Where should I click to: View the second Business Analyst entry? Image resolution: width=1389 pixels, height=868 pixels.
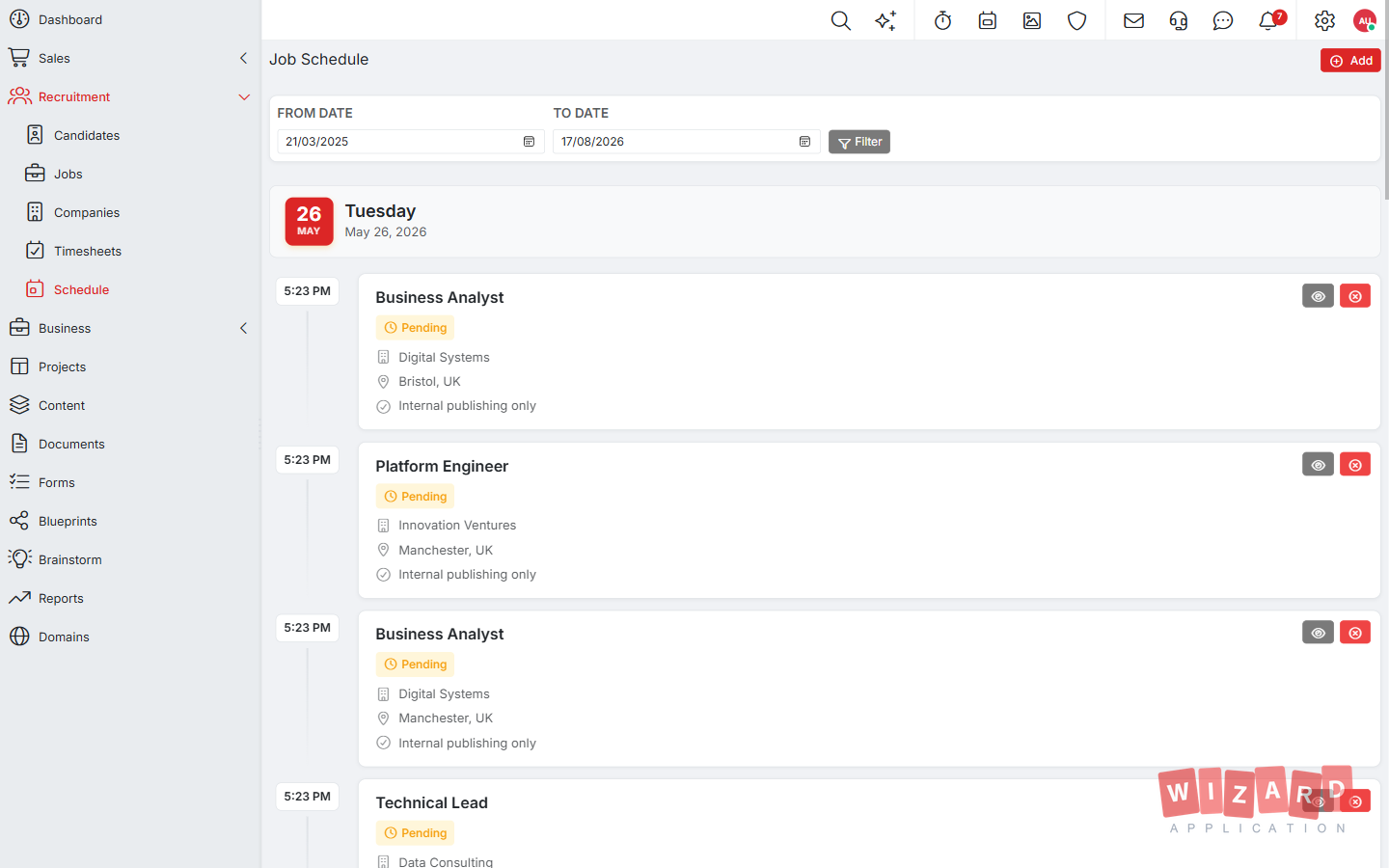tap(1318, 633)
